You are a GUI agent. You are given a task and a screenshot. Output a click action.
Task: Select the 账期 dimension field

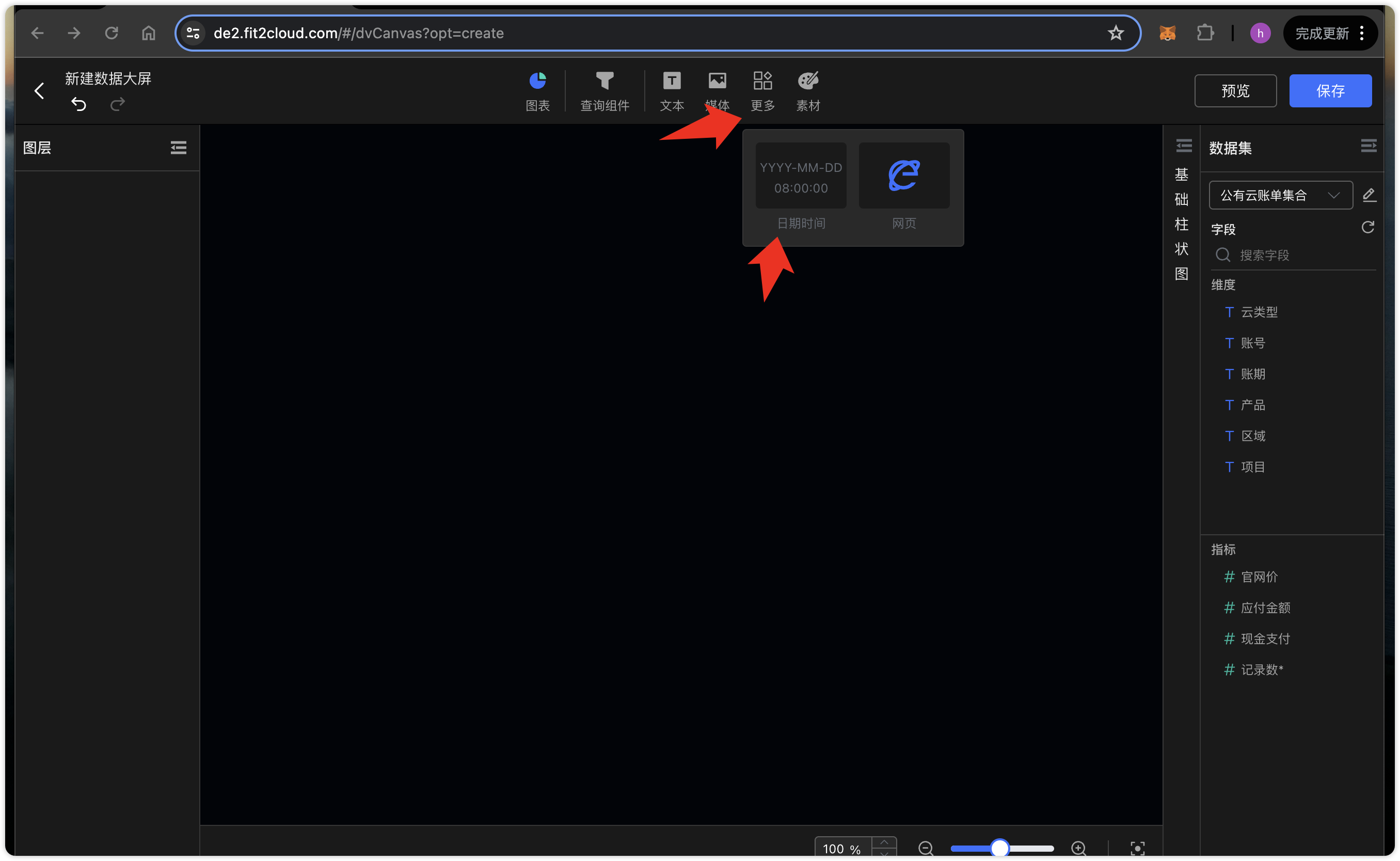1245,374
